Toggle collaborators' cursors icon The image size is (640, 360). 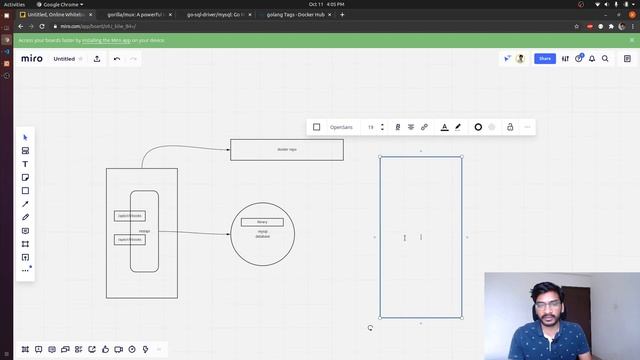pyautogui.click(x=507, y=59)
